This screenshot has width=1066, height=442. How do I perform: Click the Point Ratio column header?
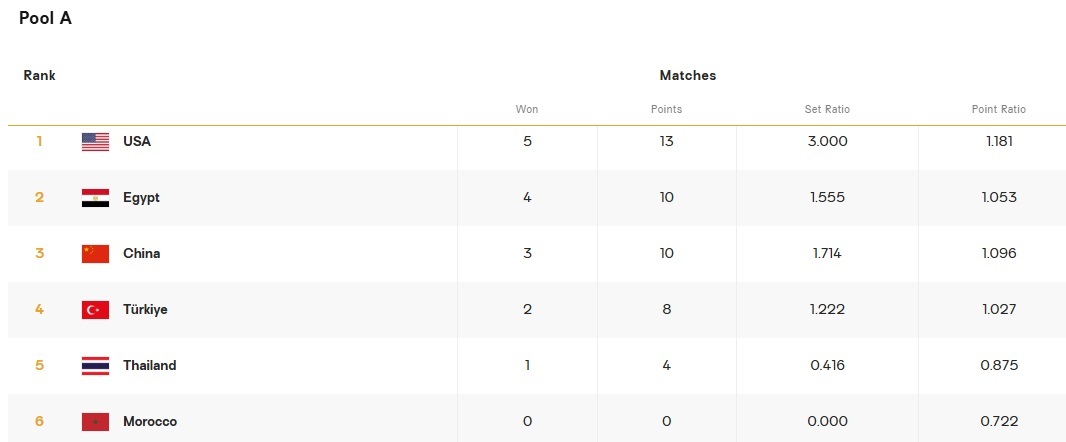[x=999, y=110]
